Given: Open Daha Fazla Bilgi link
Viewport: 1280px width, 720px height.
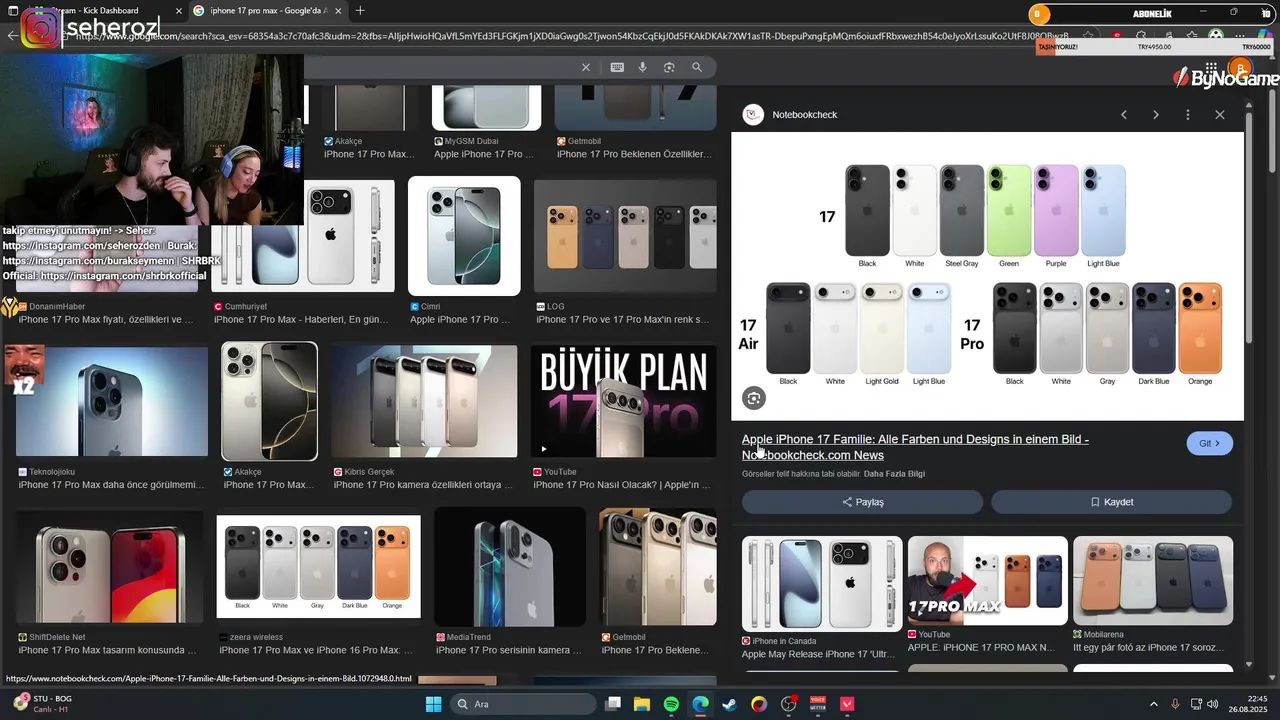Looking at the screenshot, I should click(894, 474).
